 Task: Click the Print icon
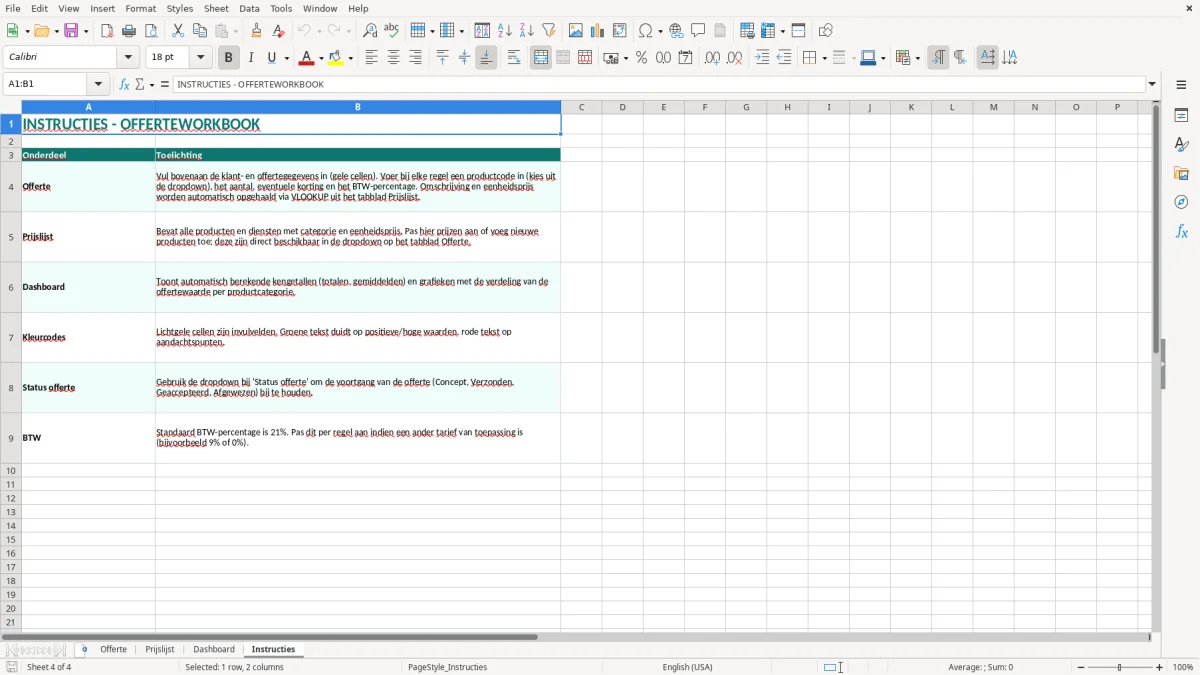(129, 31)
